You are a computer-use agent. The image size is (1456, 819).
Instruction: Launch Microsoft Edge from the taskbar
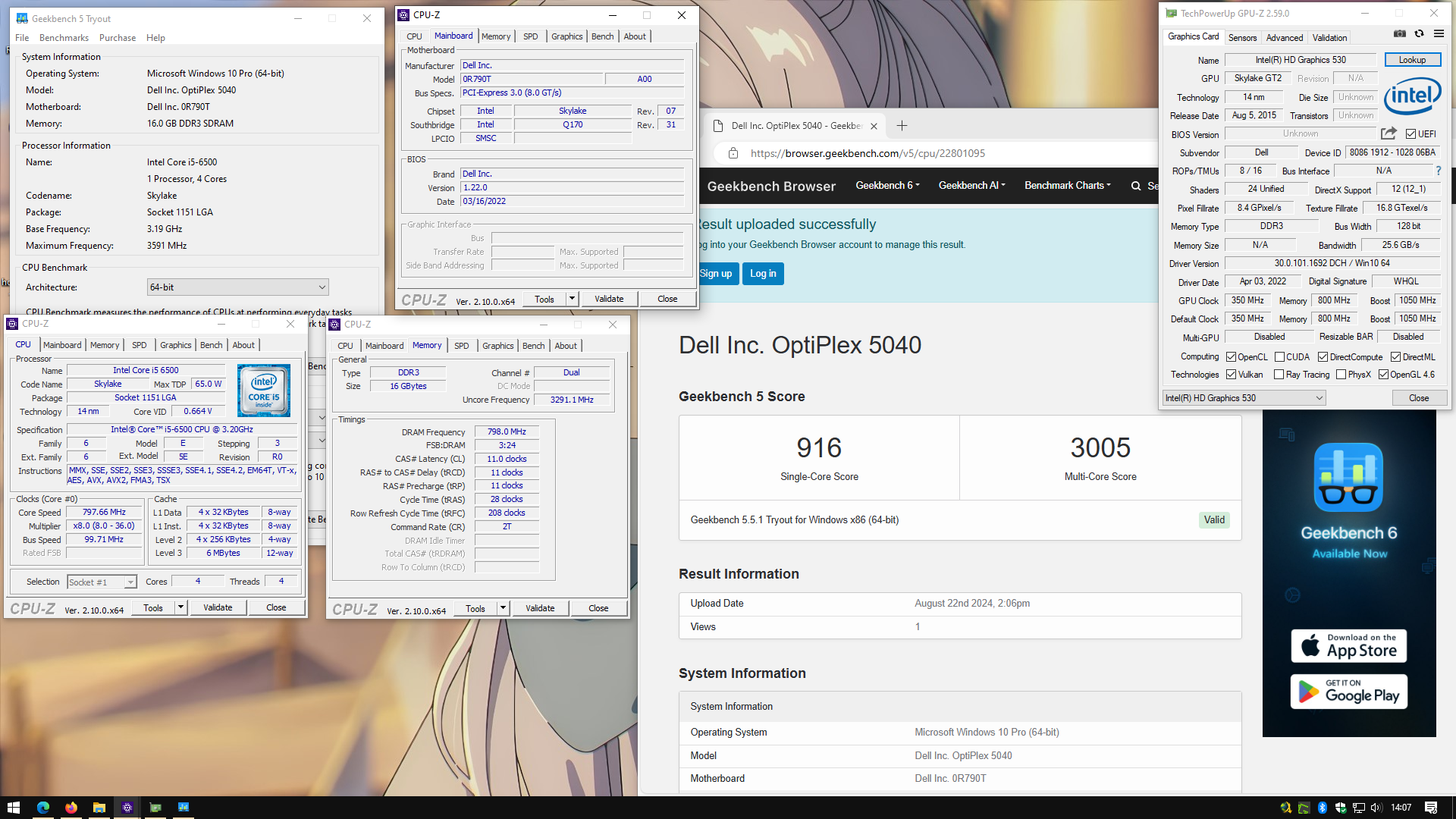point(42,808)
